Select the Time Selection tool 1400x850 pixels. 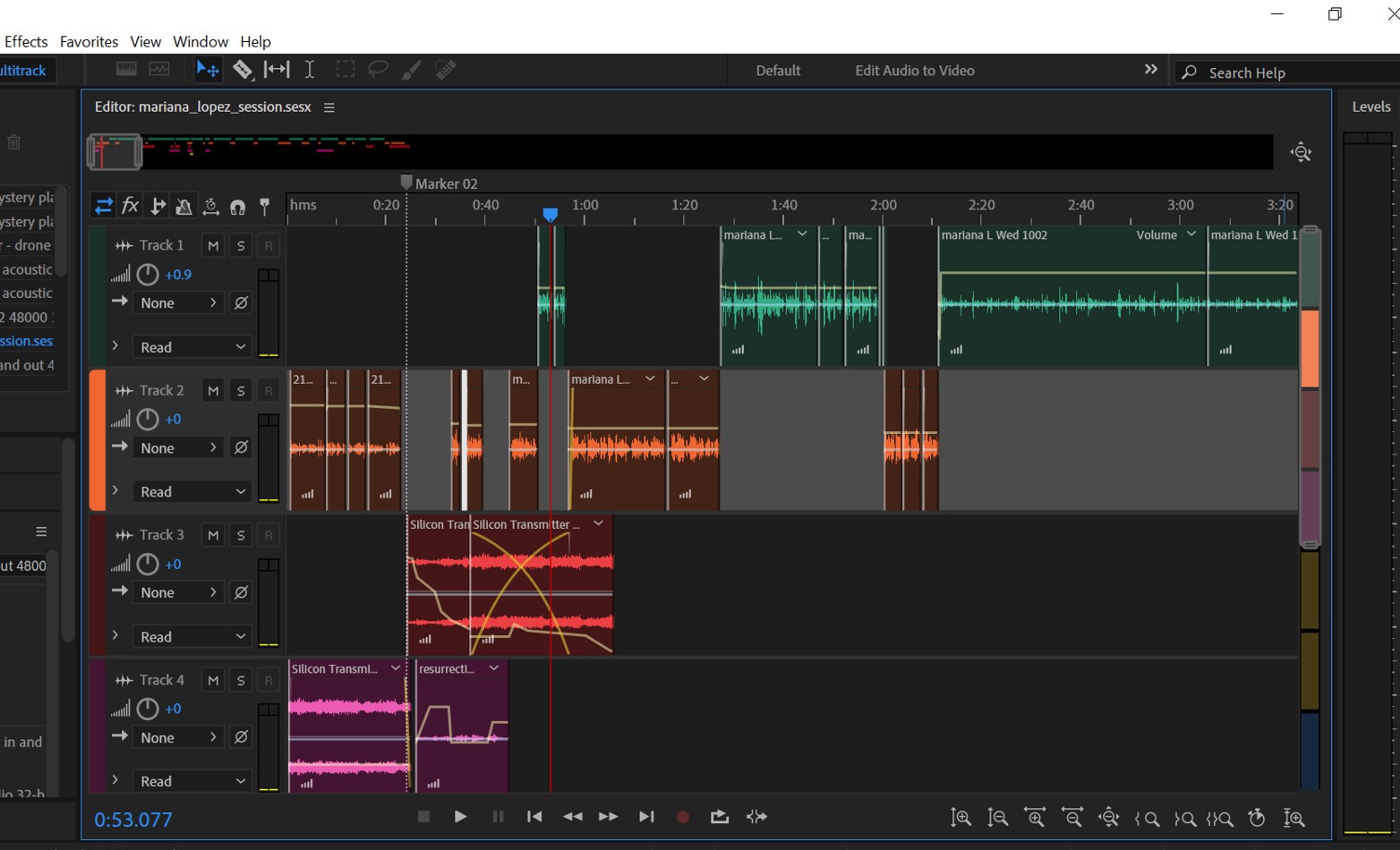click(309, 69)
